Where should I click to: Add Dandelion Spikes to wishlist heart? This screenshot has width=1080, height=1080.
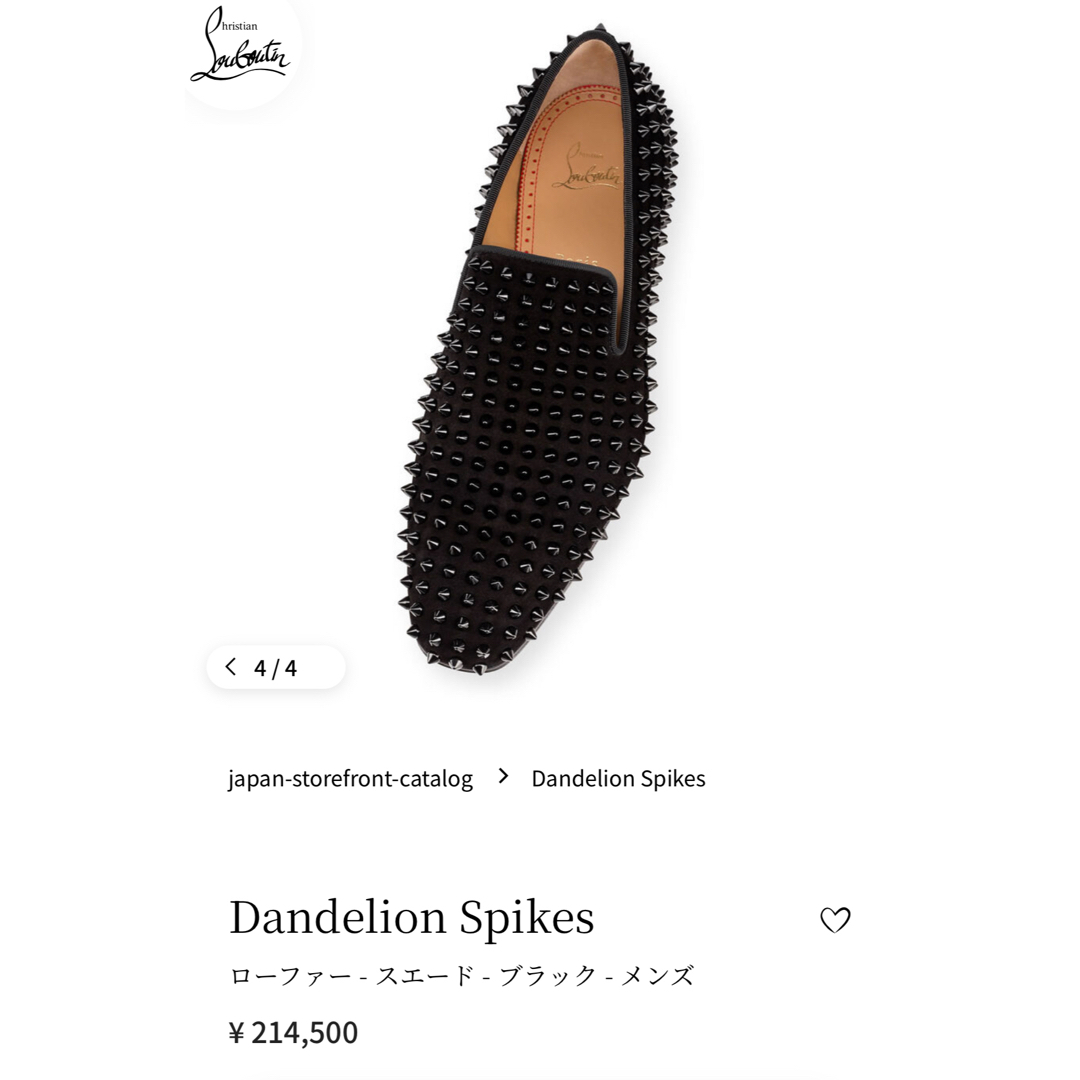click(835, 920)
